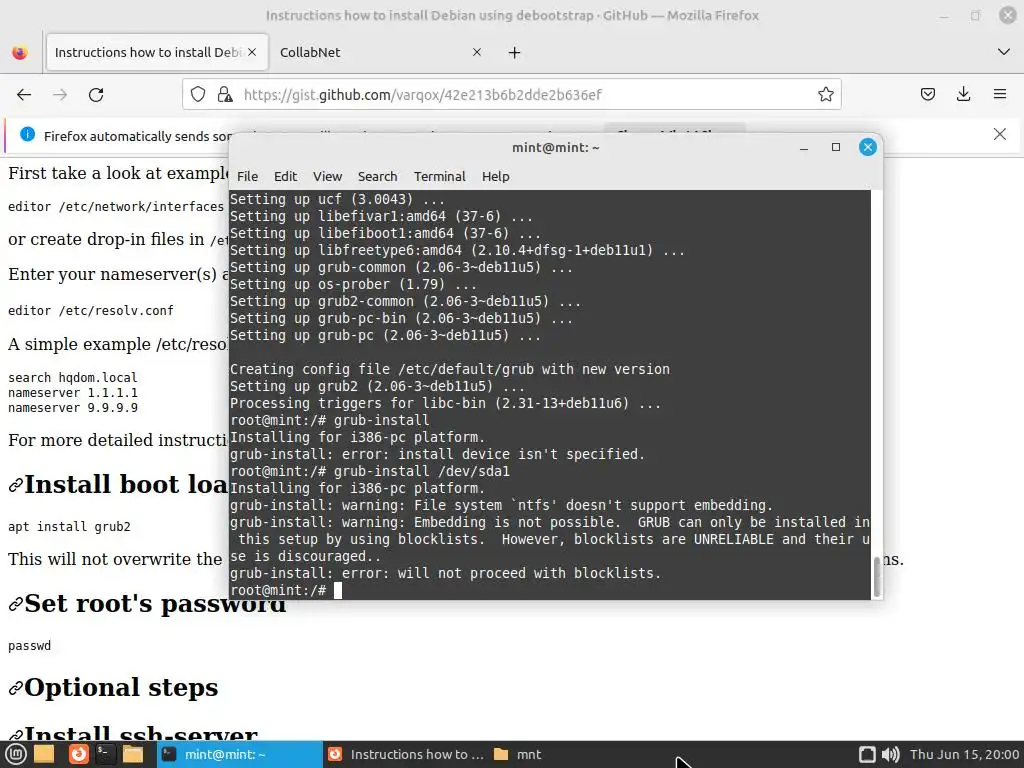Open the tracking protection shield icon

(x=198, y=95)
